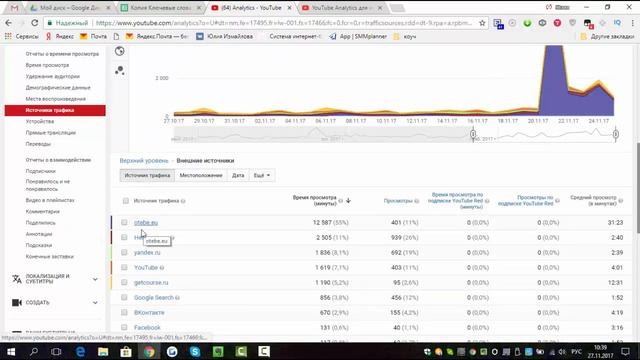Viewport: 640px width, 360px height.
Task: Select the pie chart view icon
Action: pos(120,51)
